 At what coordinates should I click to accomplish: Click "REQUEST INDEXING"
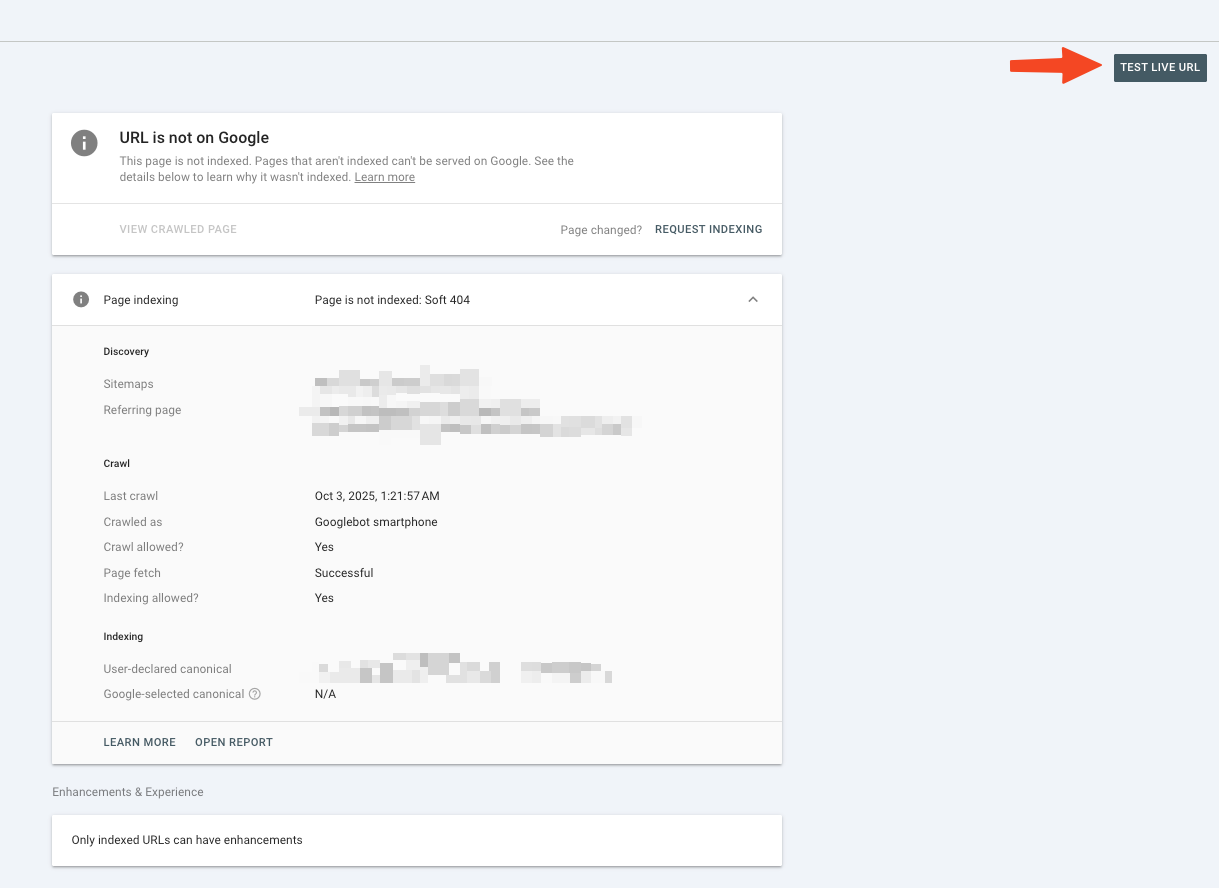pyautogui.click(x=708, y=229)
